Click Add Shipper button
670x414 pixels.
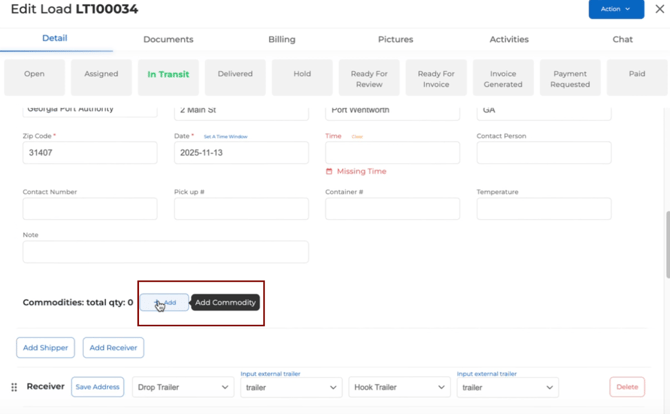click(45, 348)
